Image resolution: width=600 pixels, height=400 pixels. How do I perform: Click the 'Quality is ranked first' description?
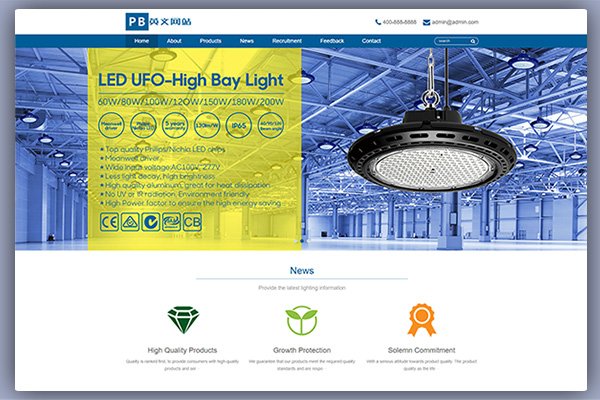[x=182, y=365]
